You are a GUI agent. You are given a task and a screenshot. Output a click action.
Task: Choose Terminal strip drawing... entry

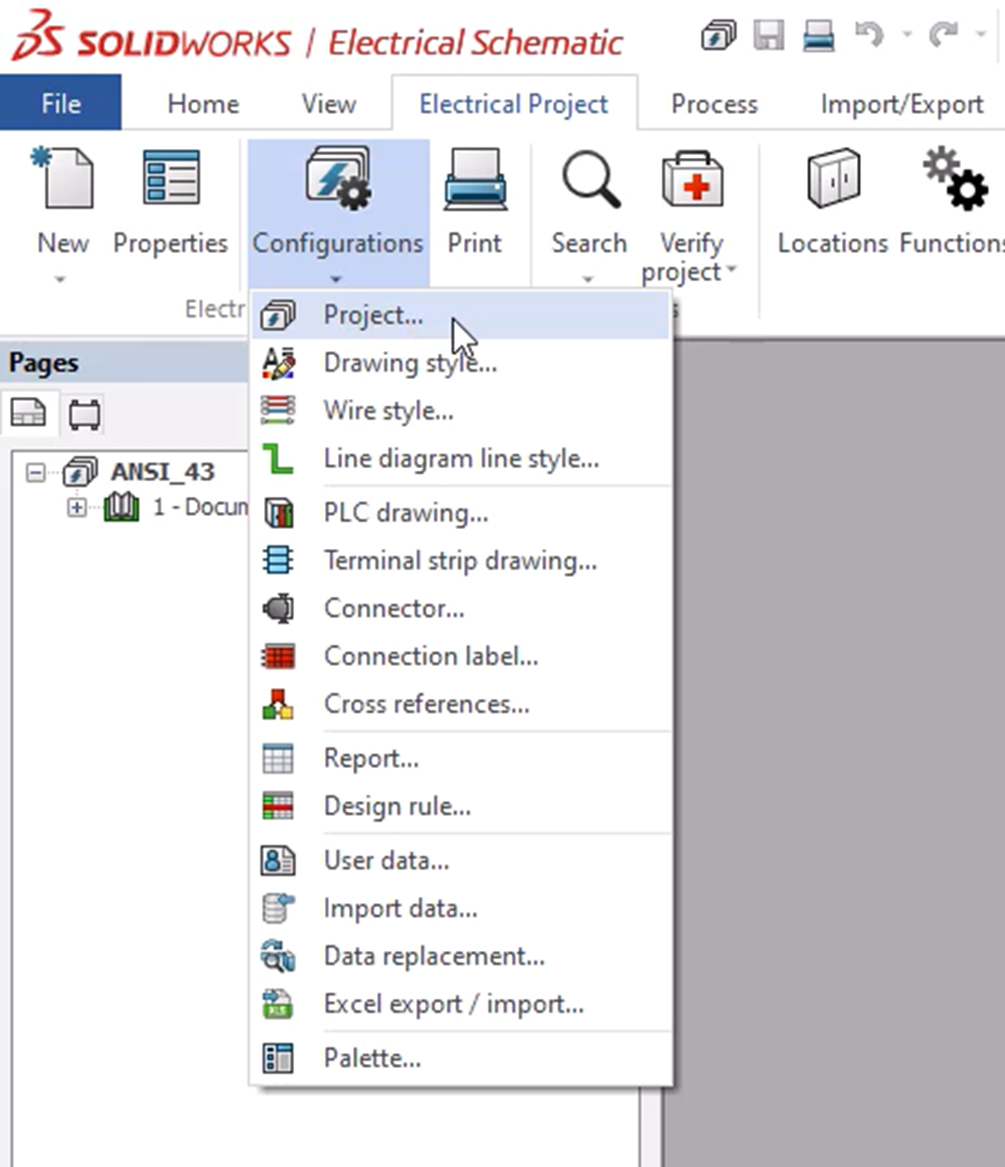pyautogui.click(x=462, y=560)
